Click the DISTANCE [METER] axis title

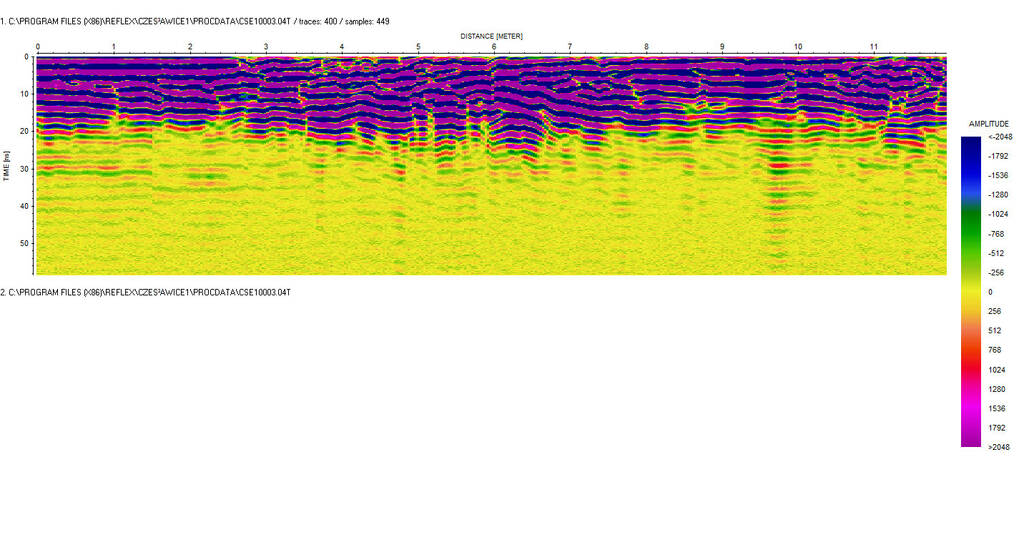(x=491, y=36)
